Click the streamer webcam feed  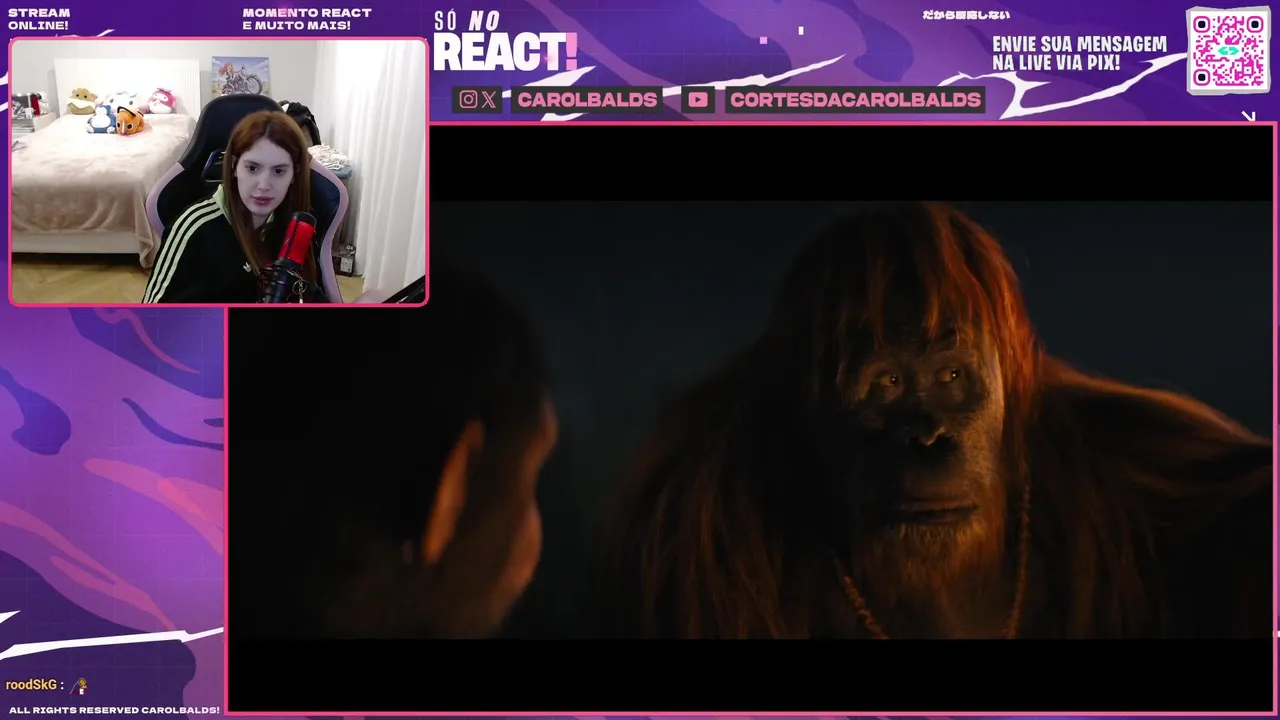(x=218, y=171)
